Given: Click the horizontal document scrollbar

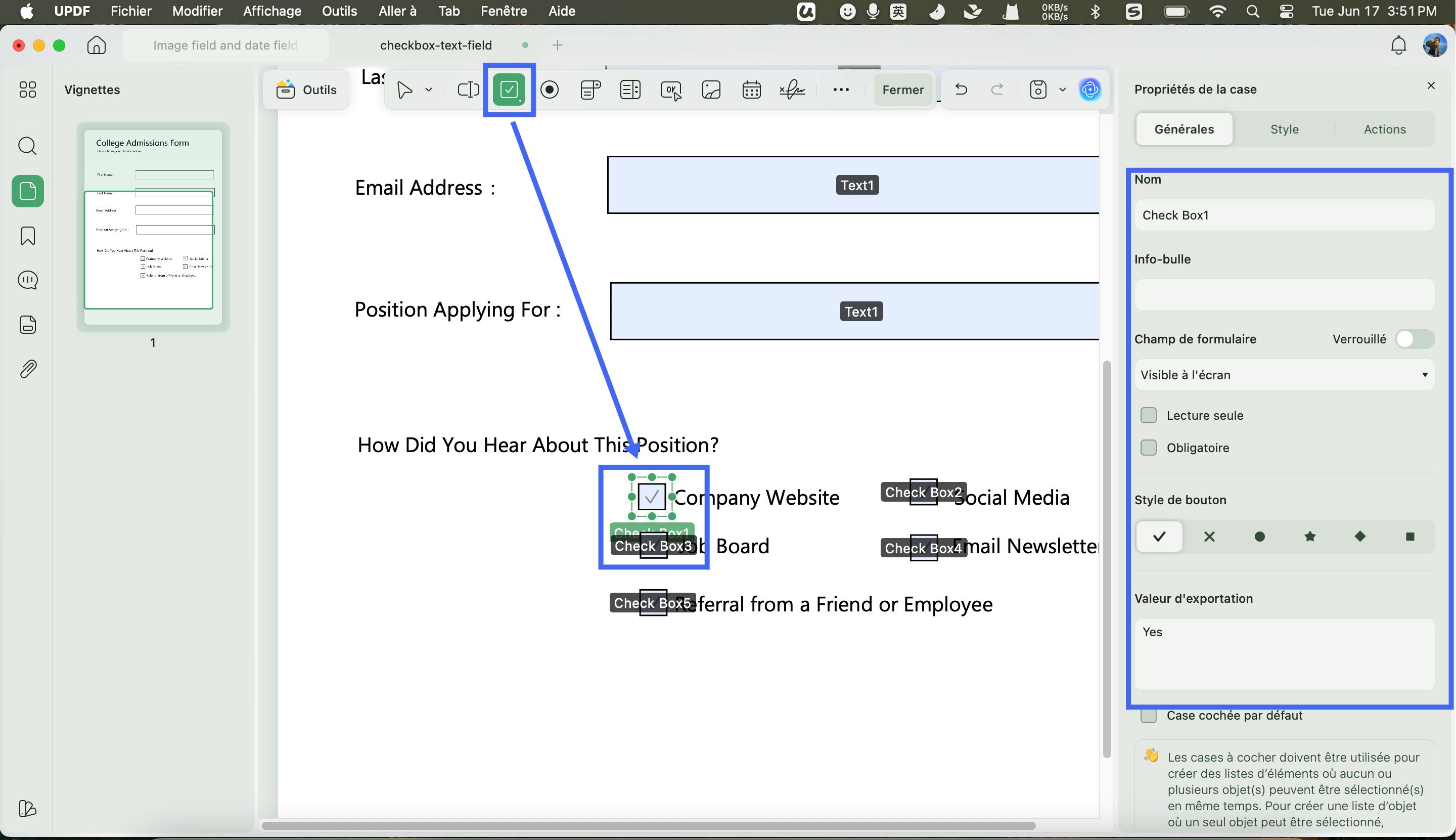Looking at the screenshot, I should click(x=648, y=825).
